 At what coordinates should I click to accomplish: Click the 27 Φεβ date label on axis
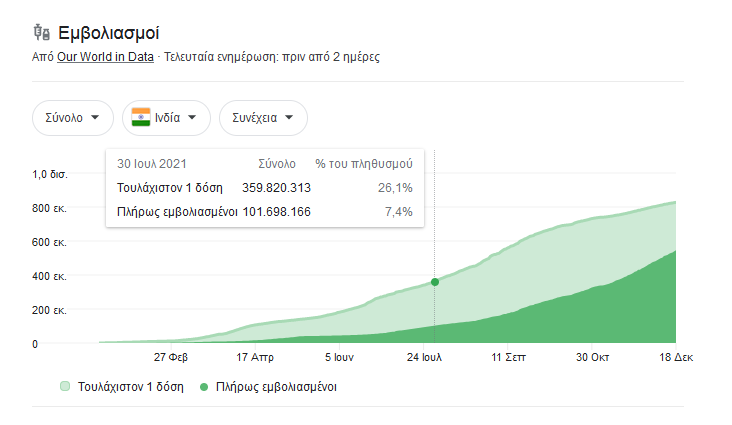[x=171, y=357]
